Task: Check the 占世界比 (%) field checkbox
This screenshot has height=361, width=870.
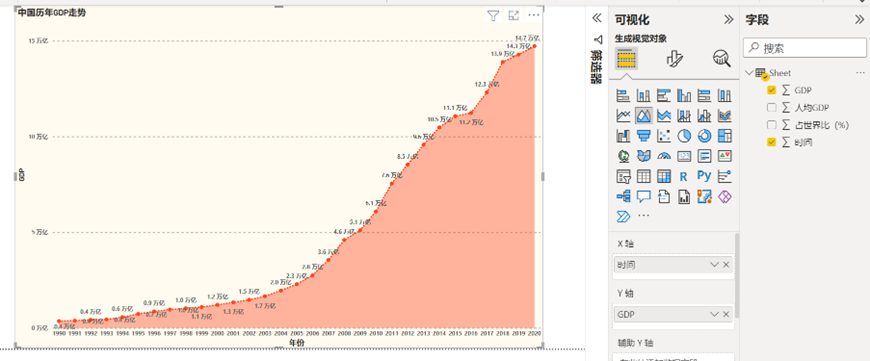Action: [x=771, y=125]
